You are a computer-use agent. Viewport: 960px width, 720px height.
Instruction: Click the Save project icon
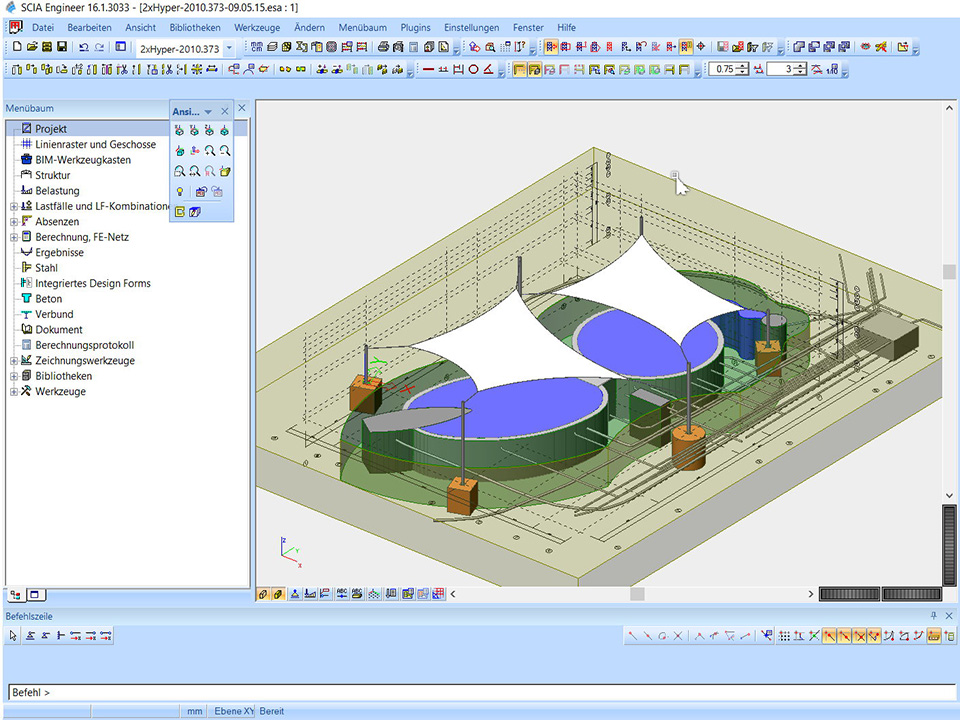[62, 47]
